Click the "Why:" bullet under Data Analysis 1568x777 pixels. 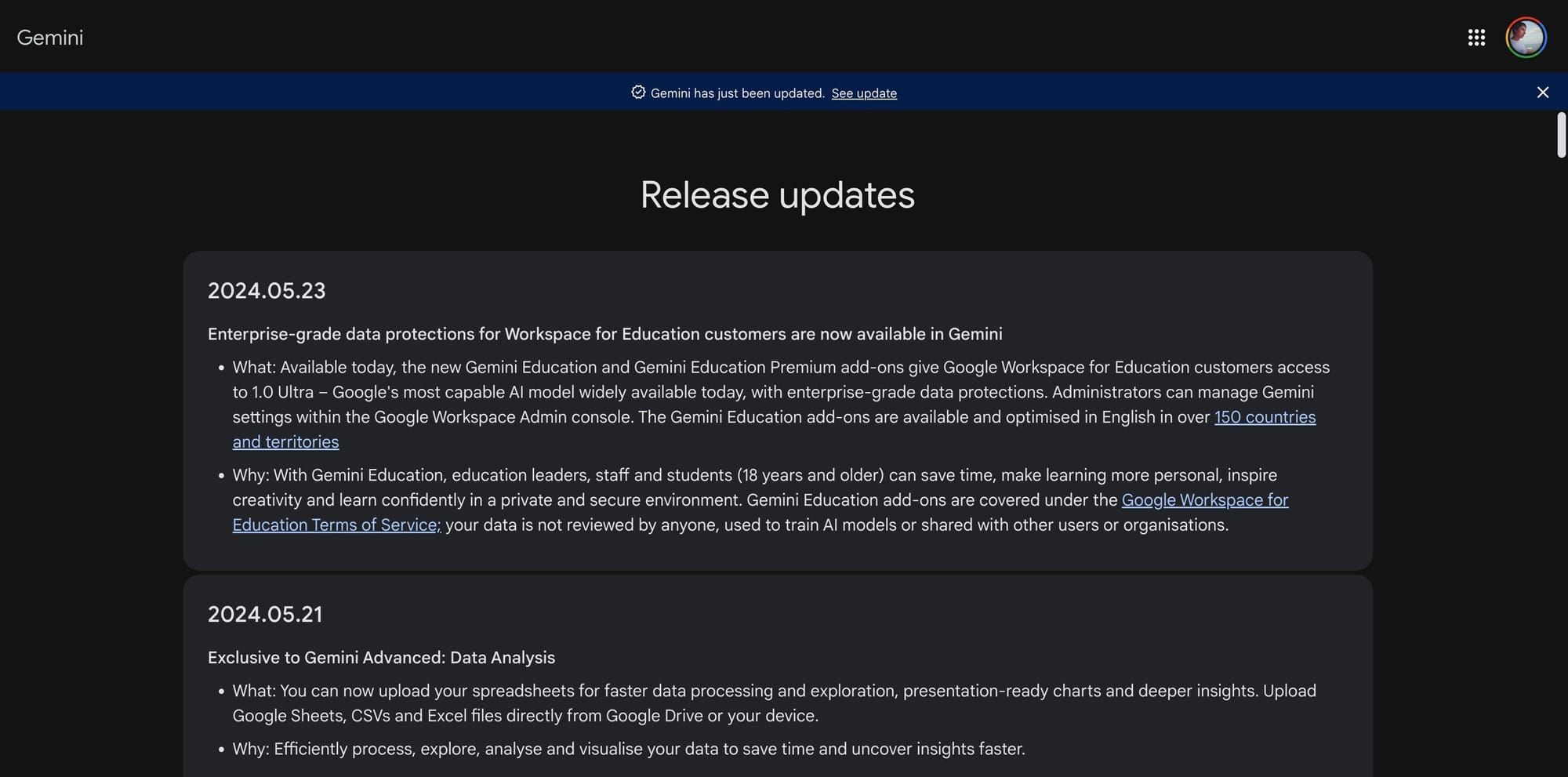point(627,748)
